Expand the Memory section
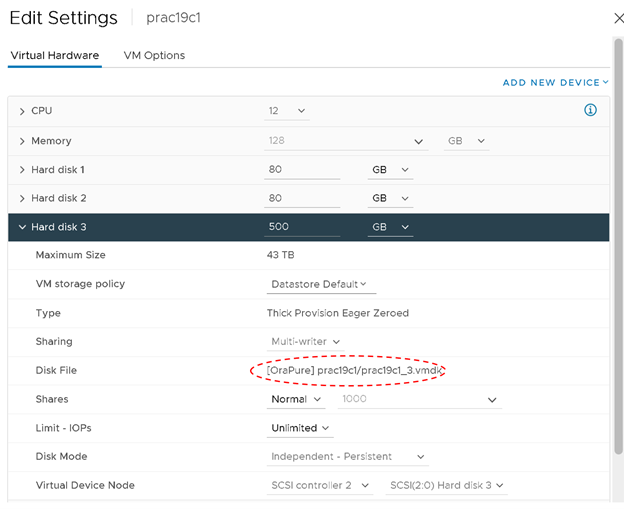Viewport: 624px width, 509px height. (x=22, y=141)
